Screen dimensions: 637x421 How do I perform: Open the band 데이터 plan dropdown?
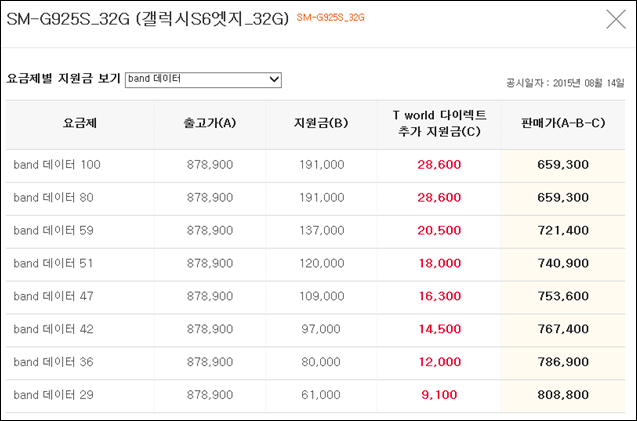click(x=203, y=80)
